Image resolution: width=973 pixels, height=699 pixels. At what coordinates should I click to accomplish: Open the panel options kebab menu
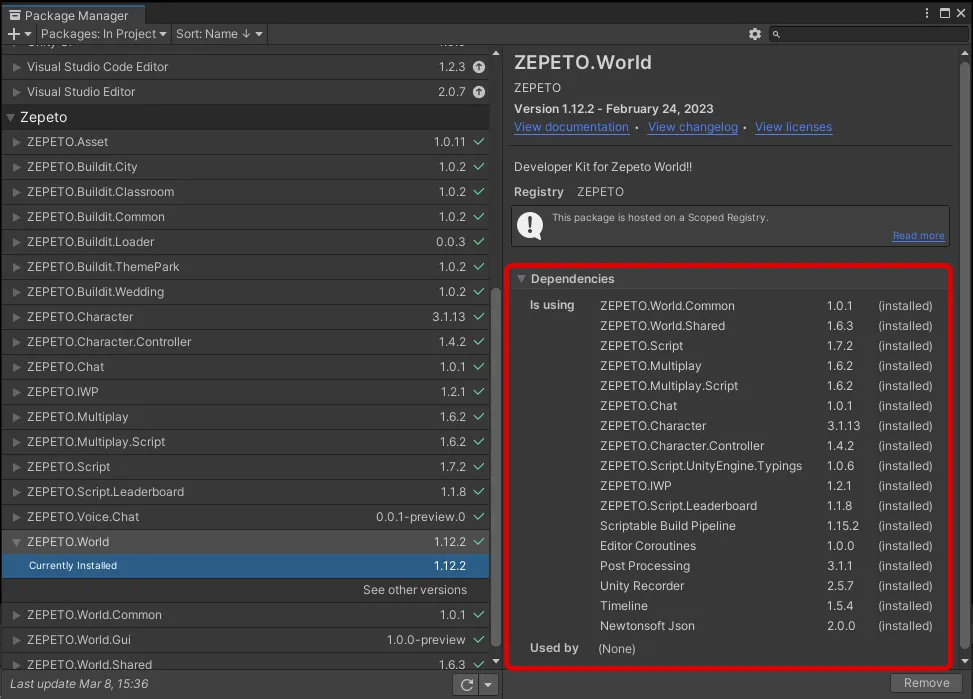(926, 11)
